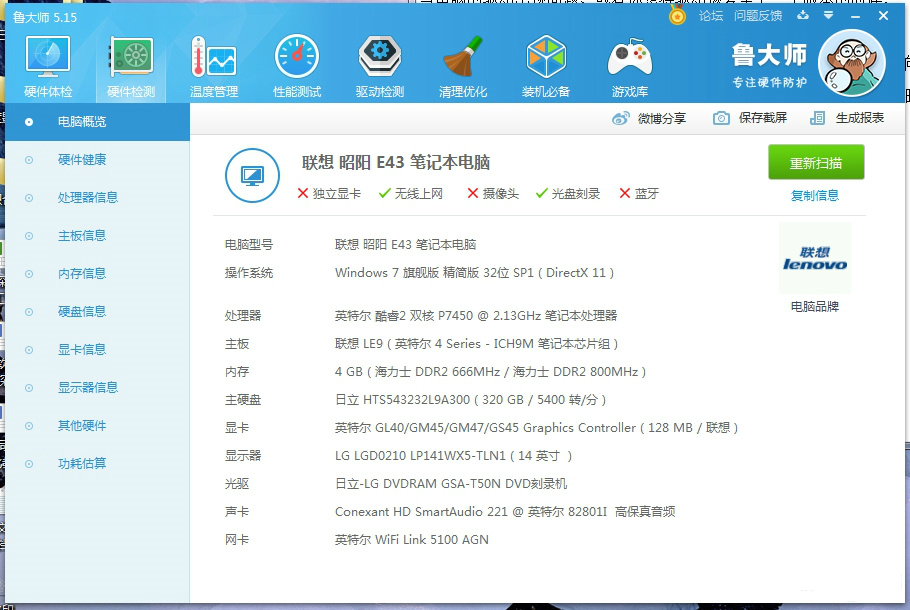This screenshot has height=610, width=910.
Task: Click 保存截屏 save screenshot
Action: pos(763,118)
